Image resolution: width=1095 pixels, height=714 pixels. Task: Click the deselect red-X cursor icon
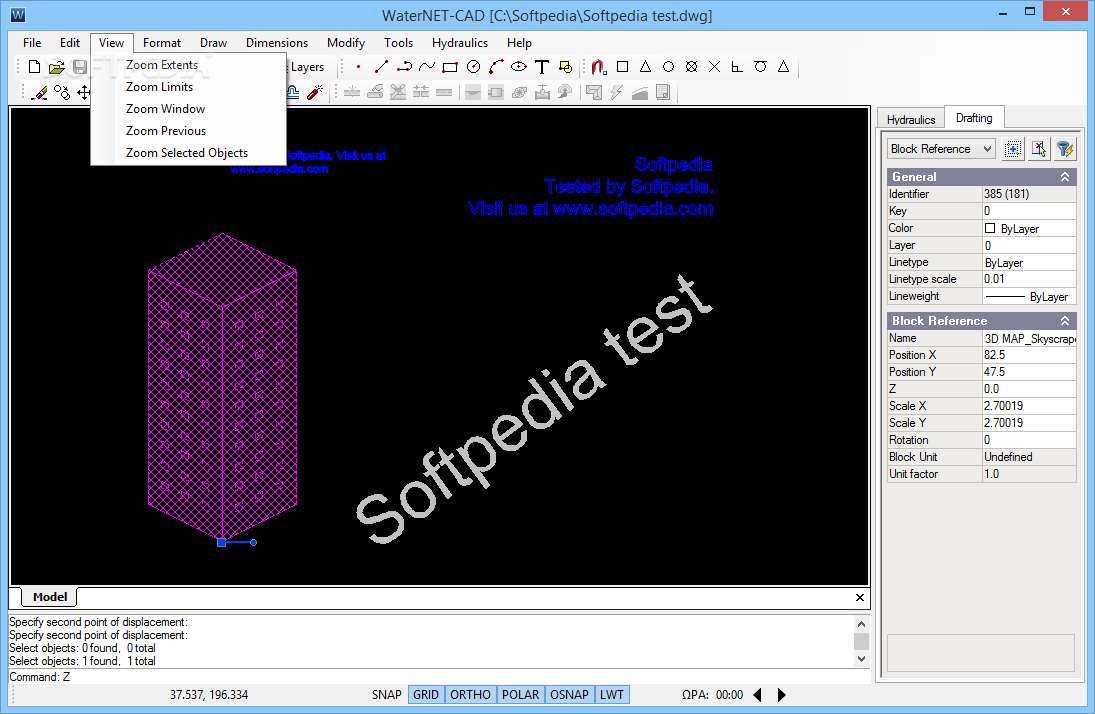click(x=1038, y=149)
